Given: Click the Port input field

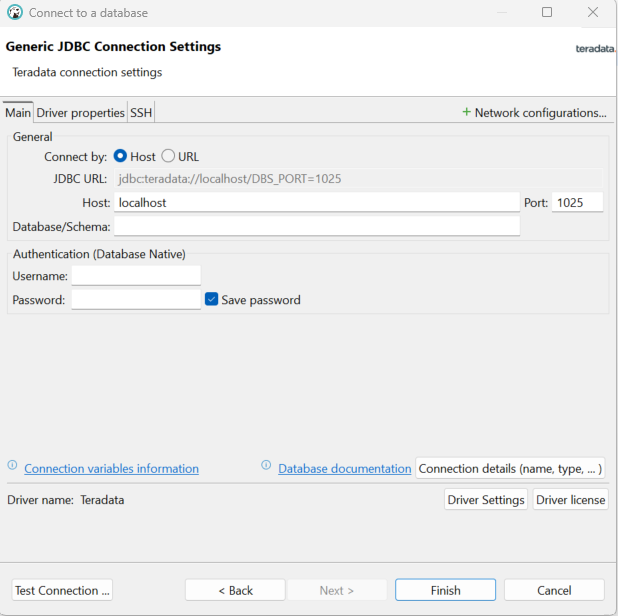Looking at the screenshot, I should (x=577, y=203).
